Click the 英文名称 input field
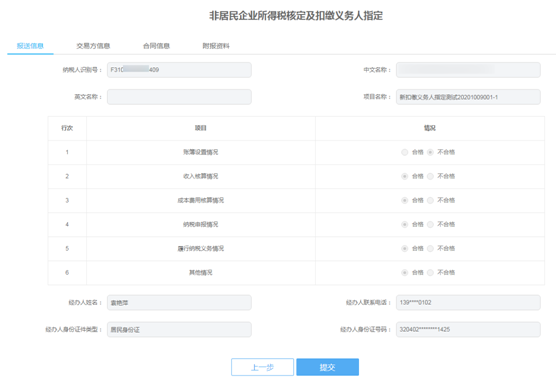The width and height of the screenshot is (558, 384). coord(179,97)
